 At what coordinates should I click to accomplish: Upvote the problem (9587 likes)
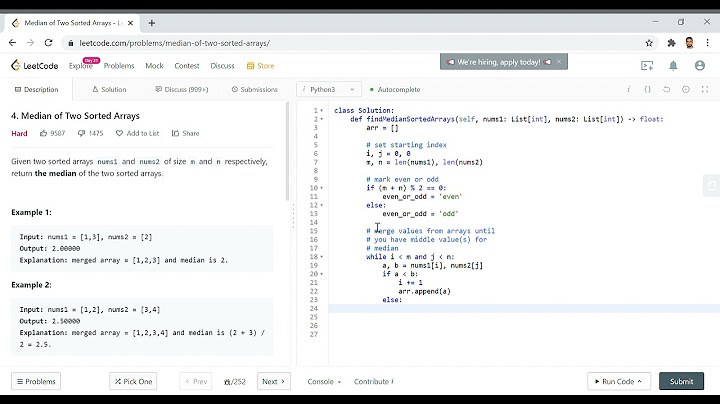coord(52,133)
